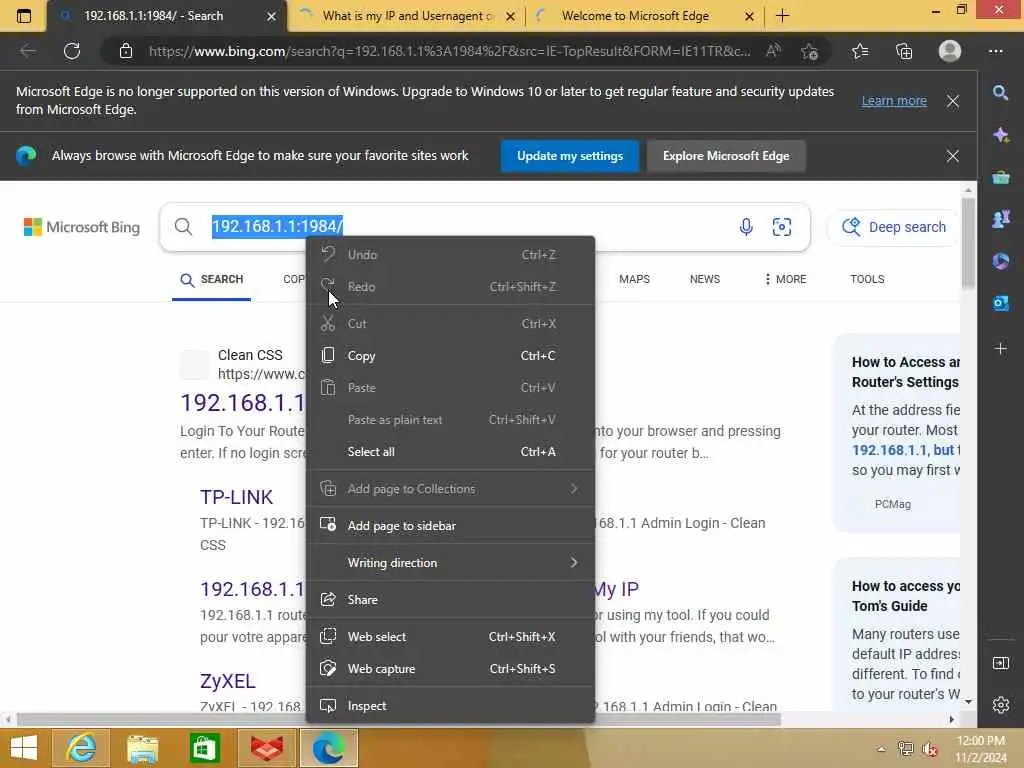Open a new tab with plus button
Screen dimensions: 1024x768
click(782, 16)
